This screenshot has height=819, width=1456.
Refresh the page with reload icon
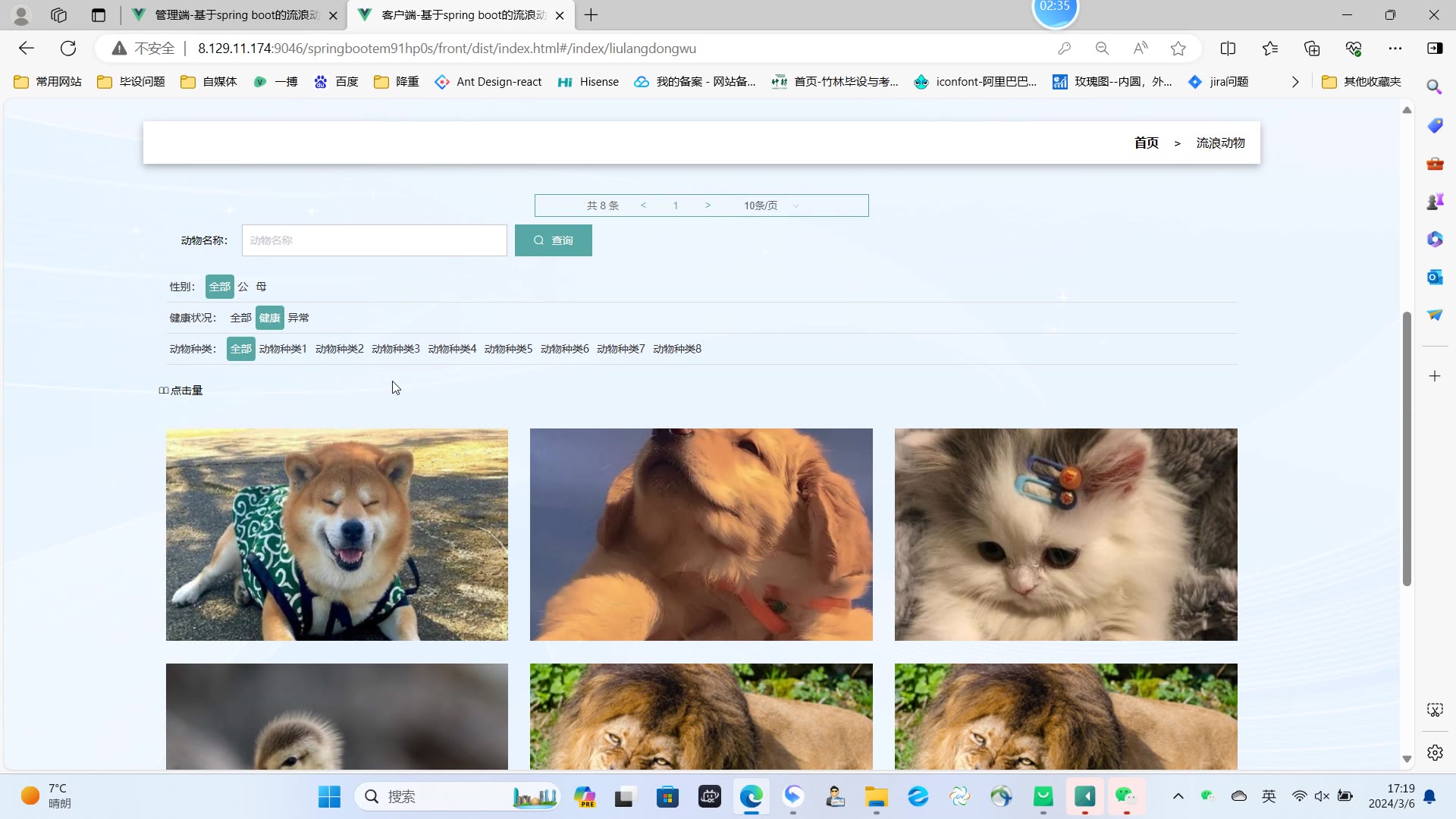(x=68, y=49)
